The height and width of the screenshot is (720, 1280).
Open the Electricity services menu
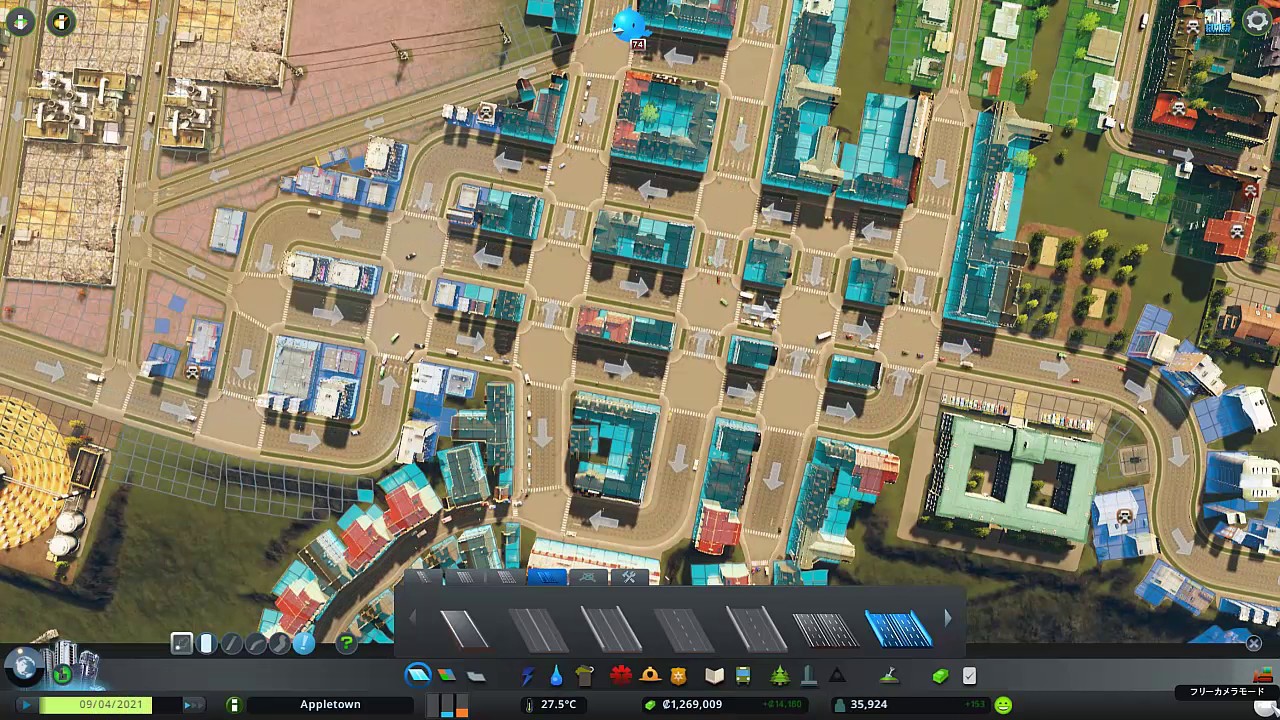pyautogui.click(x=528, y=676)
